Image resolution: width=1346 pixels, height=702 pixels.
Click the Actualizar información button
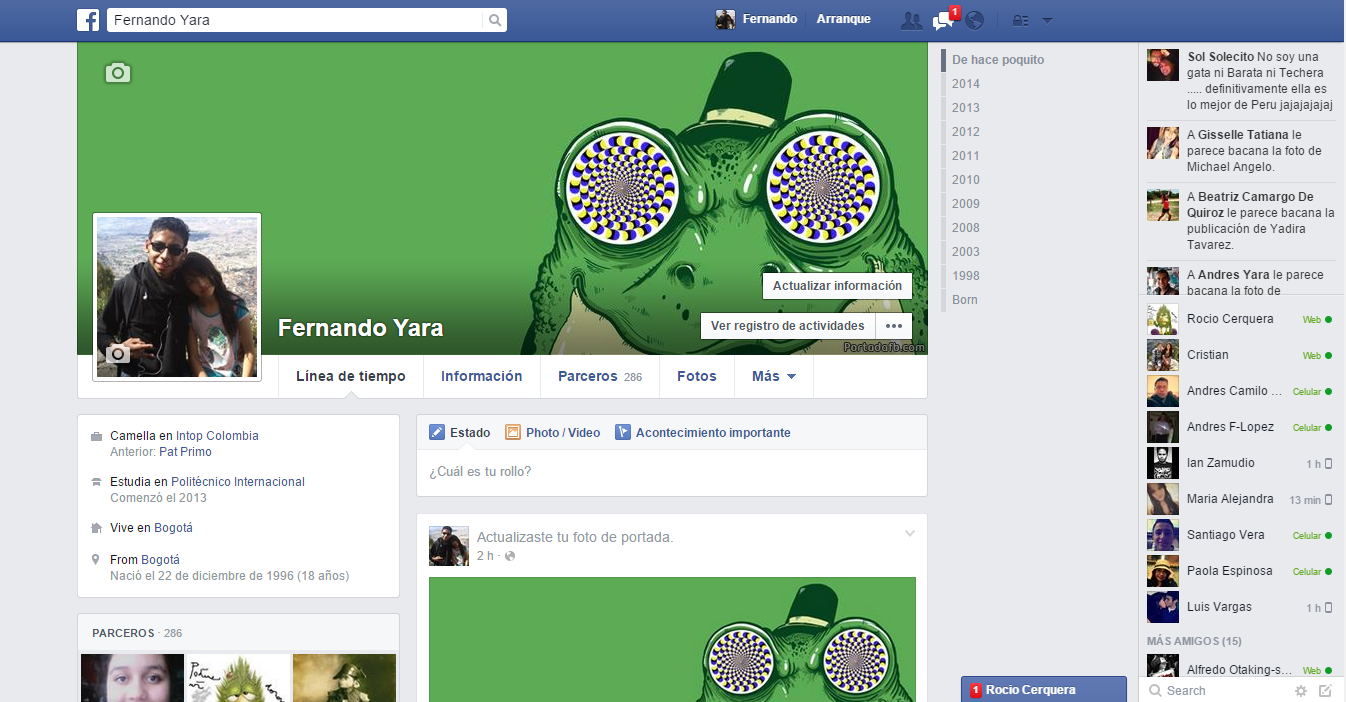click(x=837, y=286)
